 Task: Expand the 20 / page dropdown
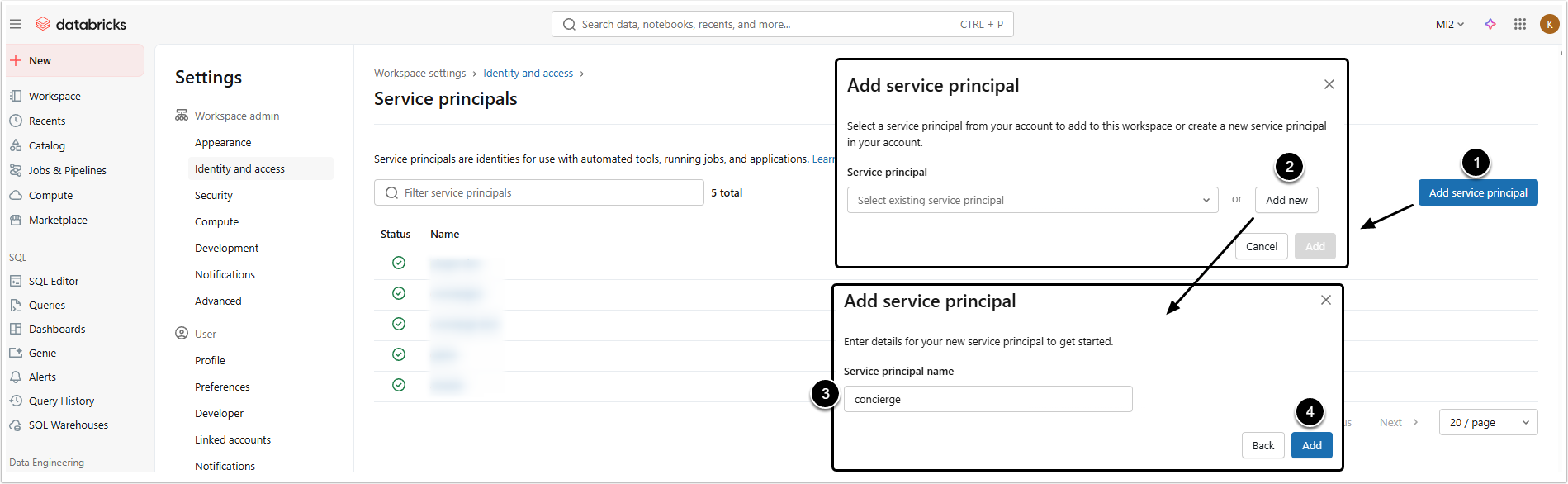coord(1488,422)
